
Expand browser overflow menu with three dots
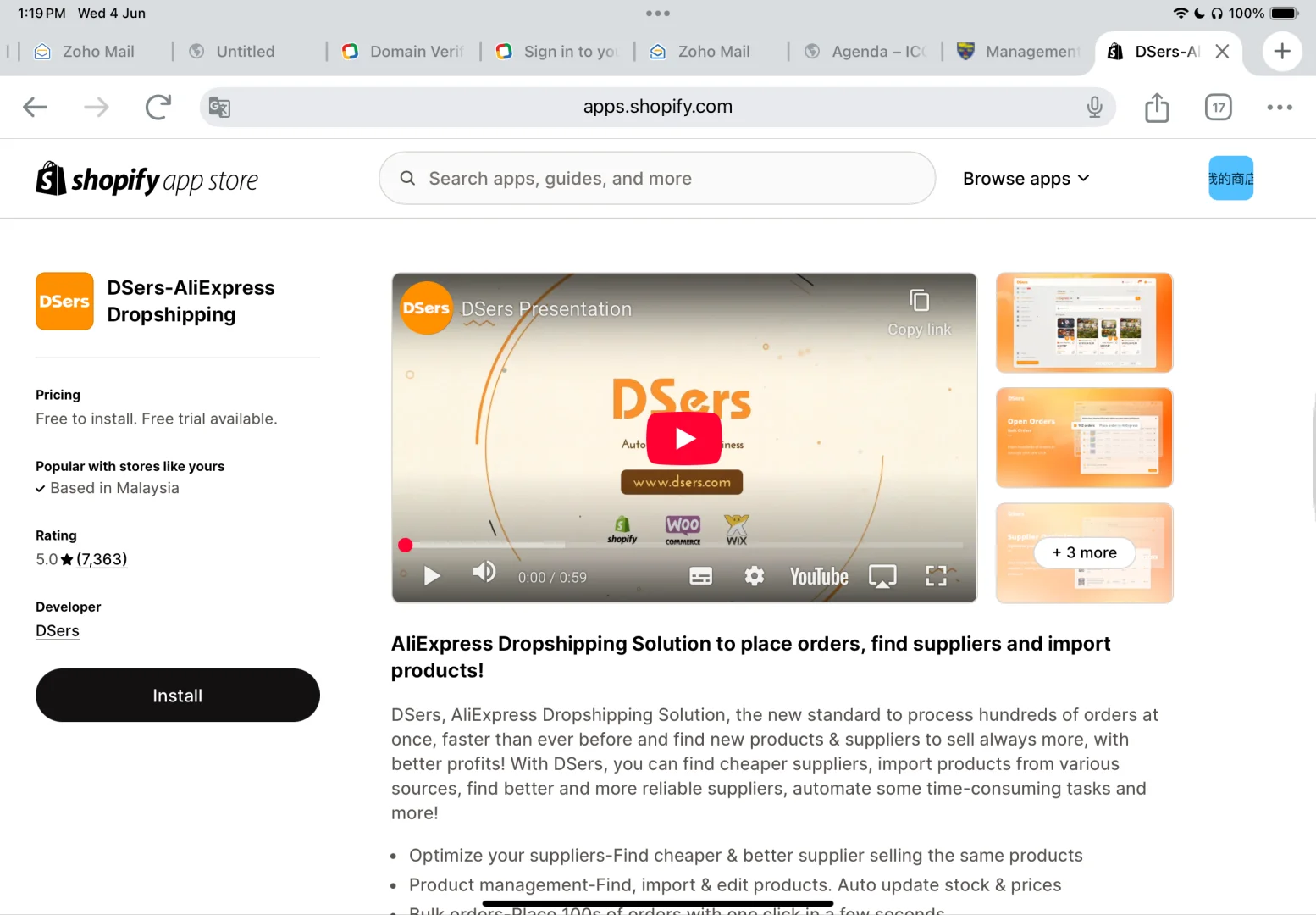click(1280, 107)
